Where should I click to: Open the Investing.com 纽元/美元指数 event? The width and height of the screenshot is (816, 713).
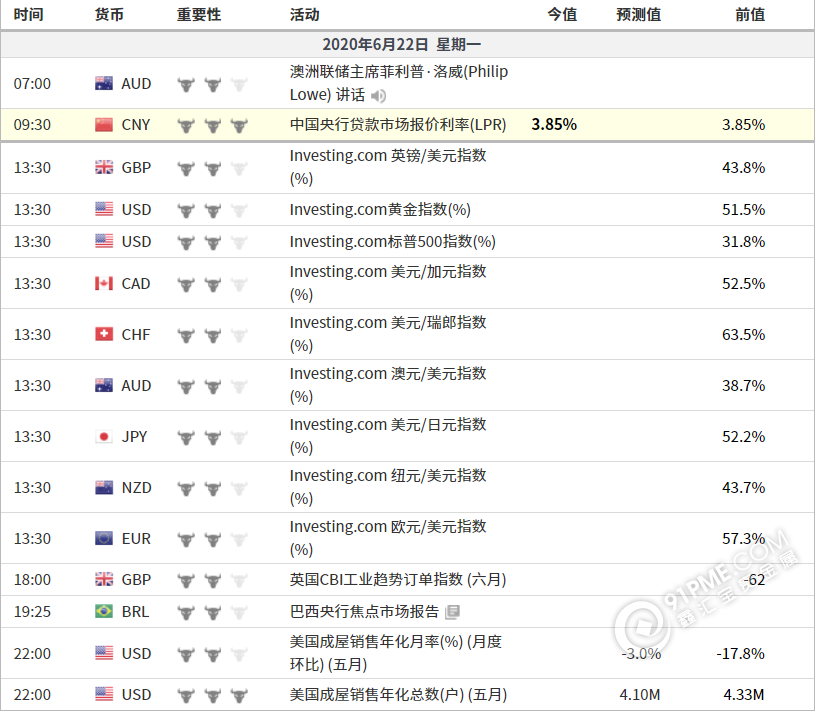(388, 487)
